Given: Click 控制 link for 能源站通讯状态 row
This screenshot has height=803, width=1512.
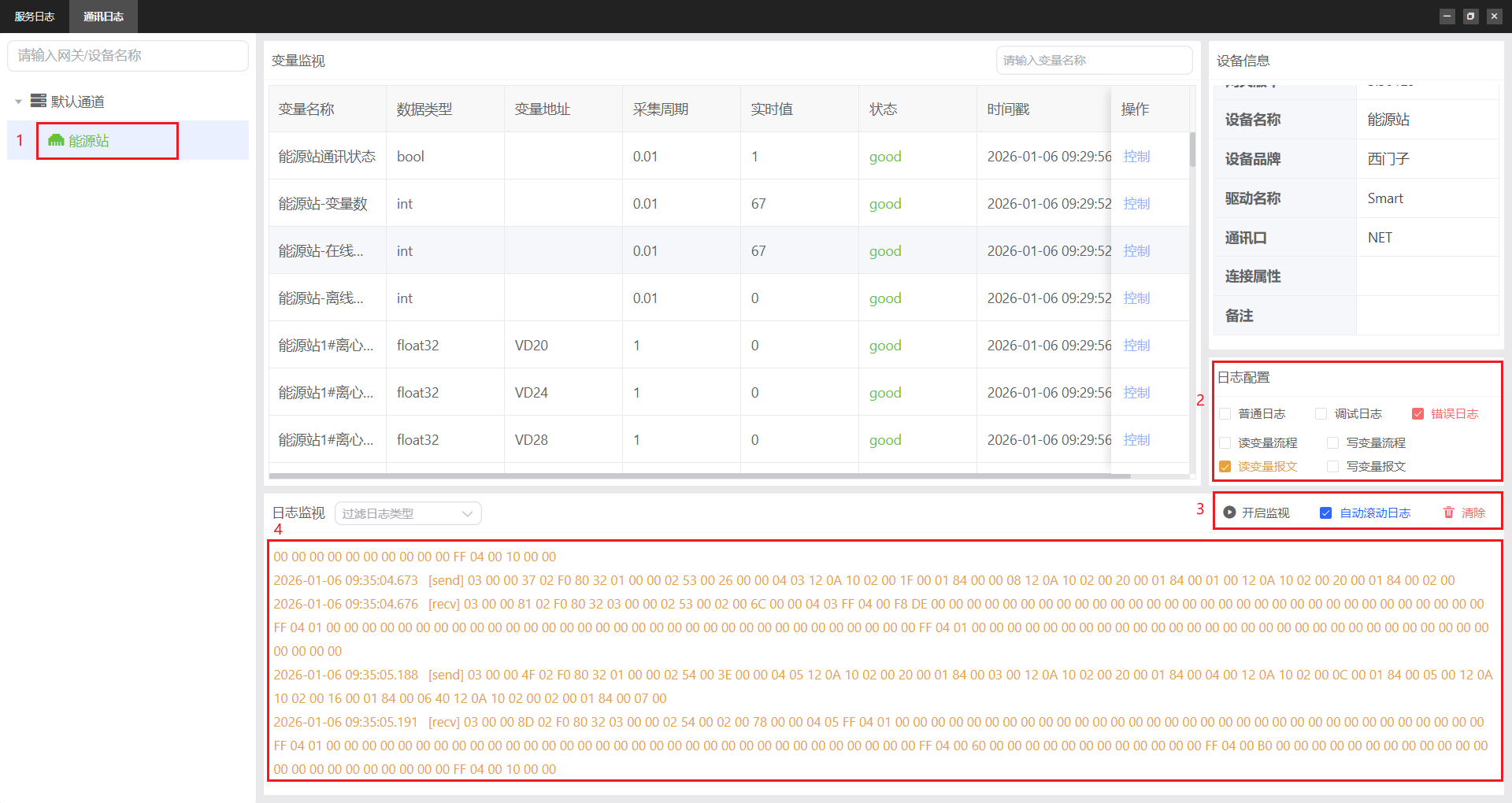Looking at the screenshot, I should [1136, 157].
